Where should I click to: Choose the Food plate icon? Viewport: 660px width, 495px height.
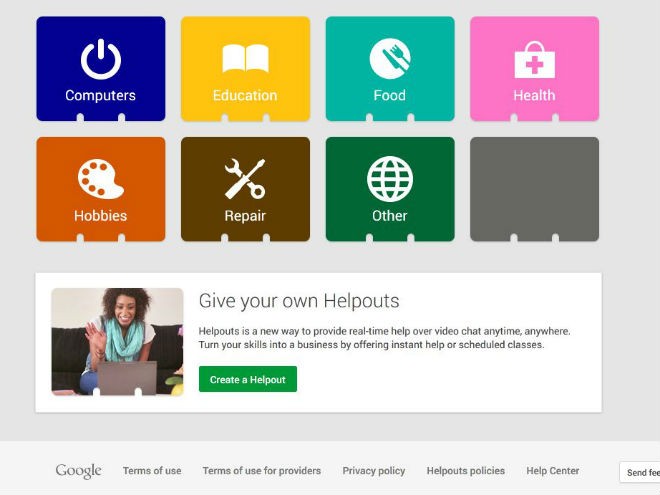coord(390,59)
